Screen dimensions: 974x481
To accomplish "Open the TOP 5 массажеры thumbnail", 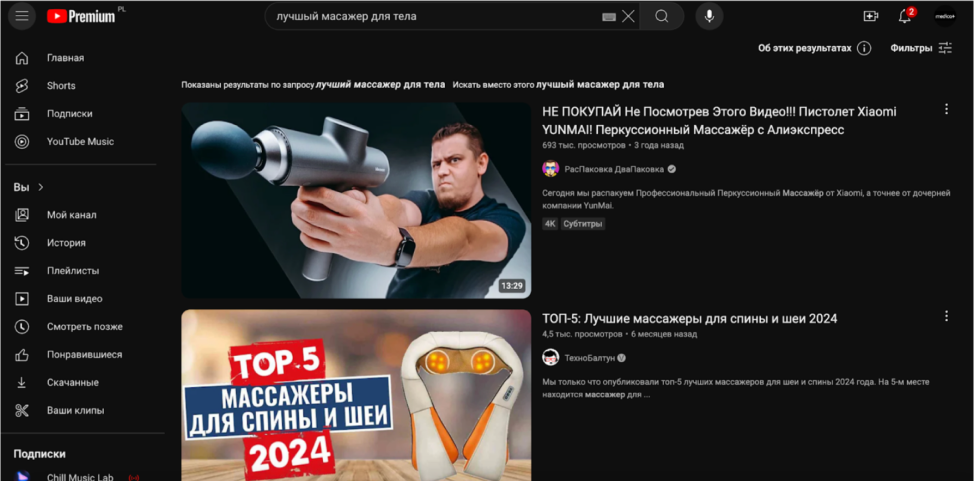I will tap(356, 395).
